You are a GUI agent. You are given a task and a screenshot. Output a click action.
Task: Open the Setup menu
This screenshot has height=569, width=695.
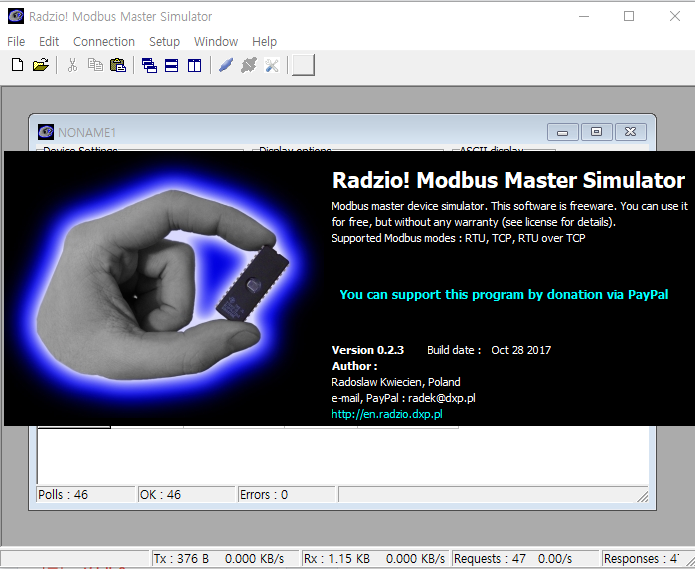click(164, 42)
